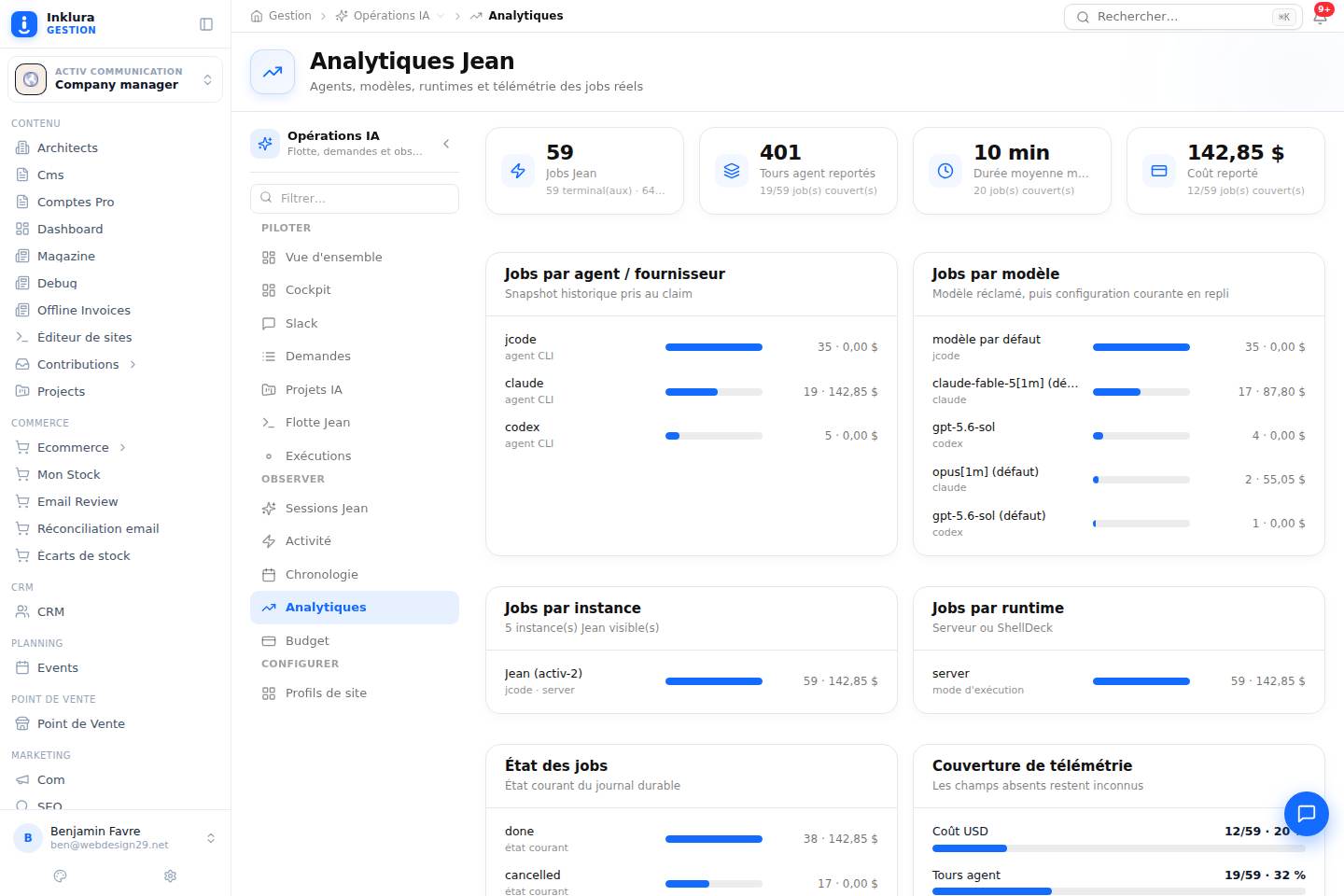Toggle the sidebar panel collapse icon
The width and height of the screenshot is (1344, 896).
pos(207,24)
